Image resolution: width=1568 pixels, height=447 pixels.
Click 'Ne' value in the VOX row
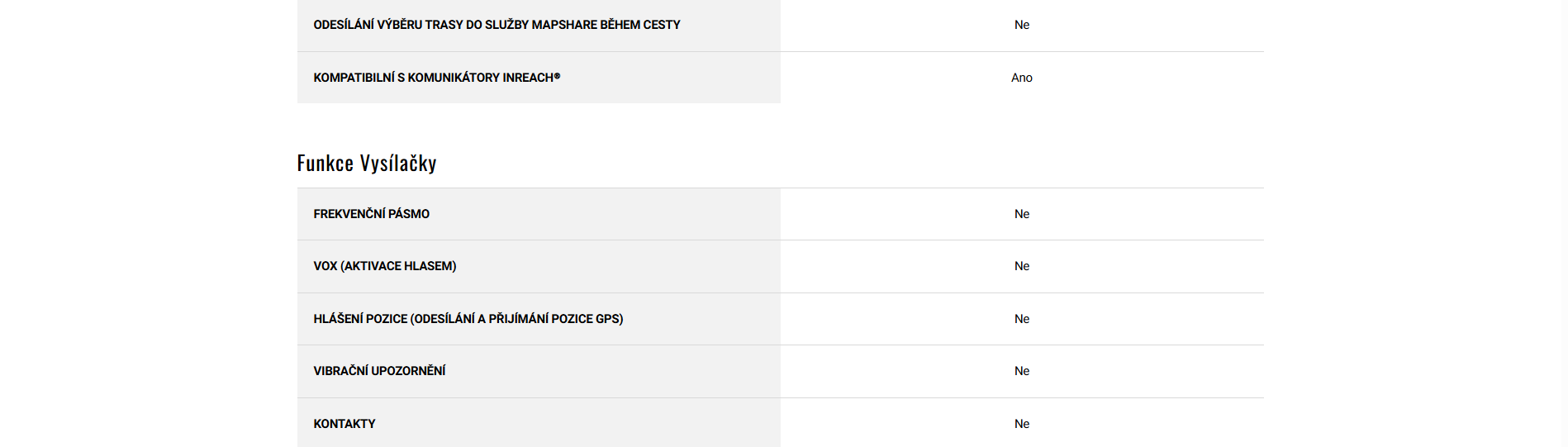(1021, 266)
